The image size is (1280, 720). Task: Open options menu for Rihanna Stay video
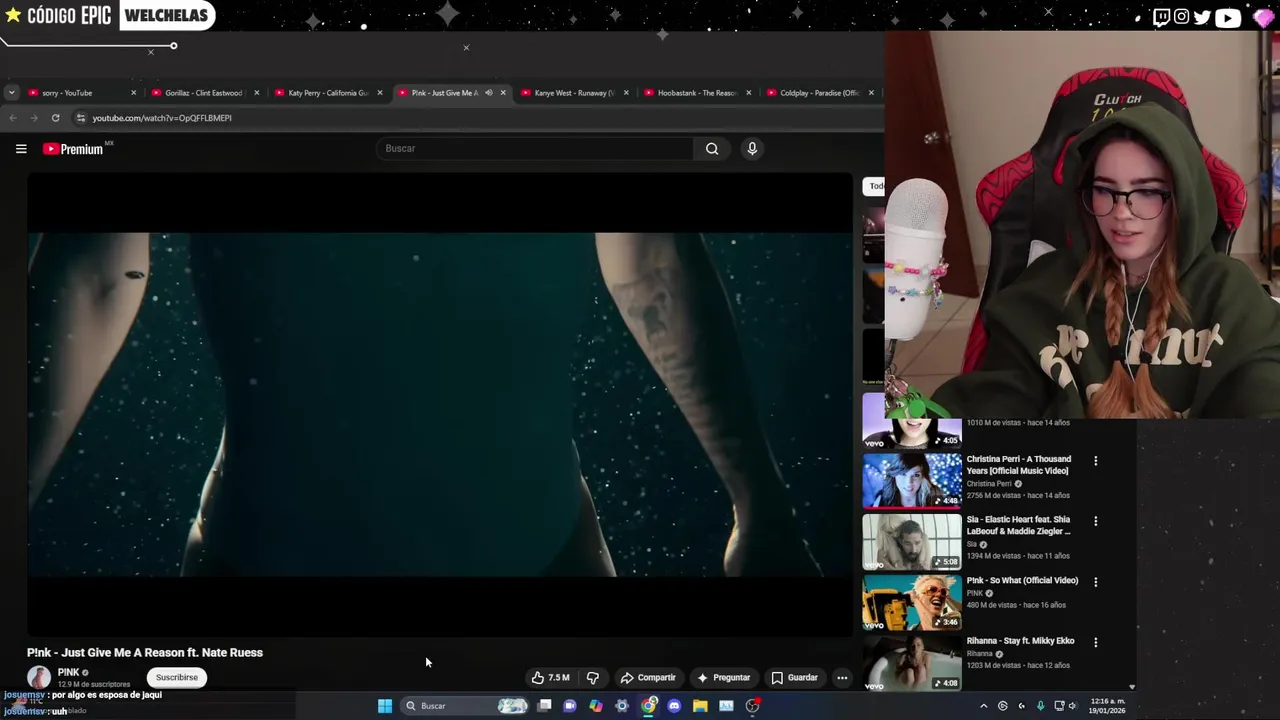click(x=1095, y=642)
